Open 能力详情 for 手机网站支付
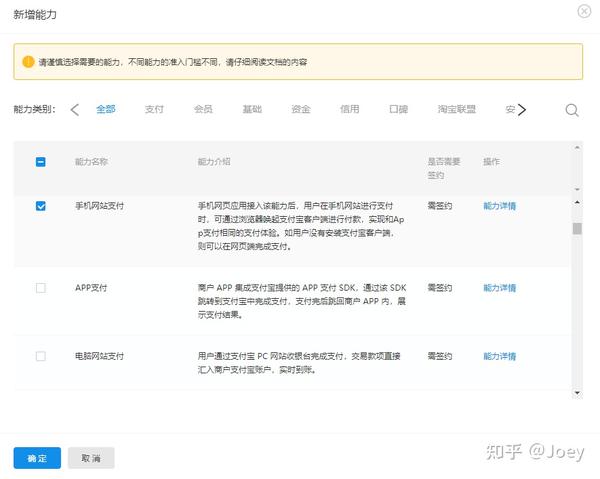 (499, 206)
